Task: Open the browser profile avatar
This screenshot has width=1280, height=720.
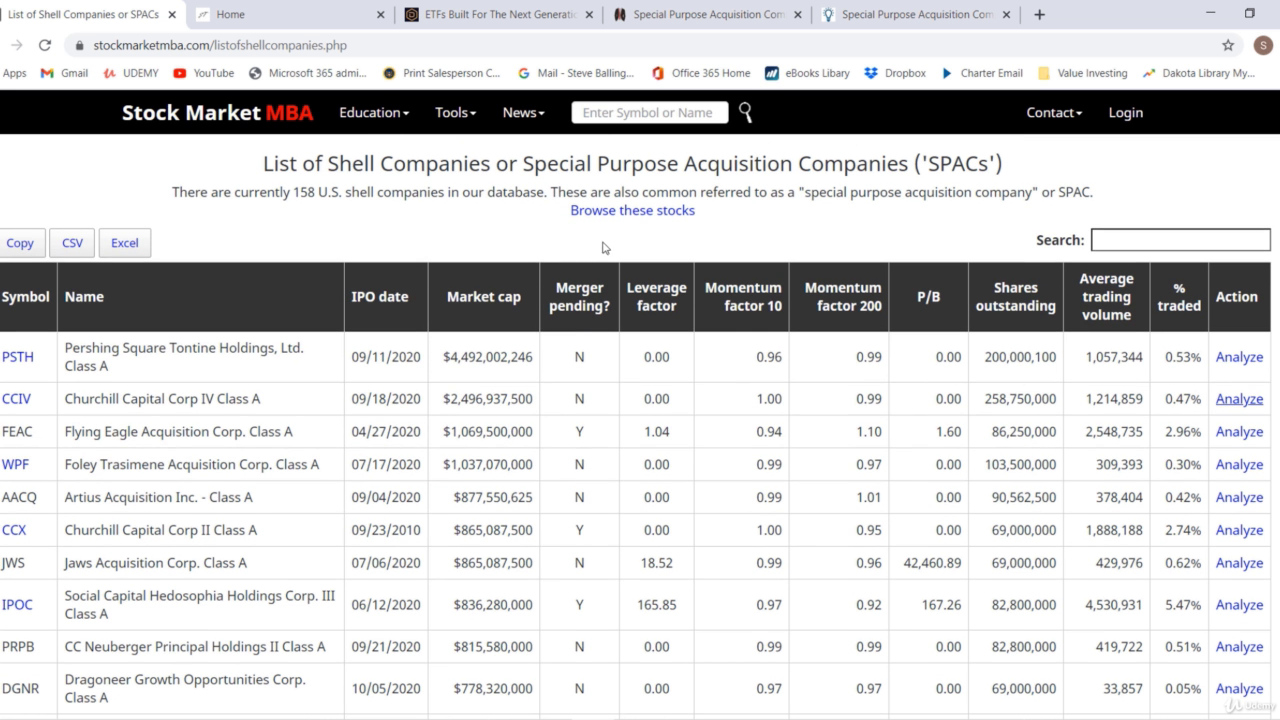Action: 1262,45
